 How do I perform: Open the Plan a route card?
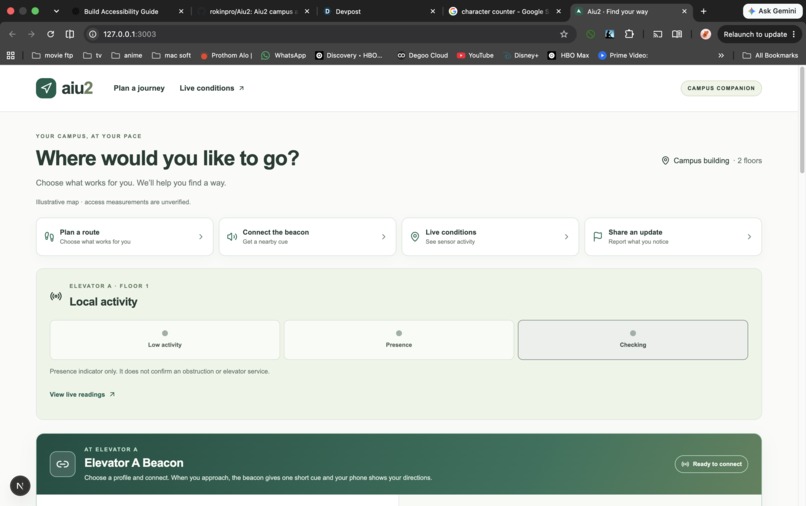point(124,237)
